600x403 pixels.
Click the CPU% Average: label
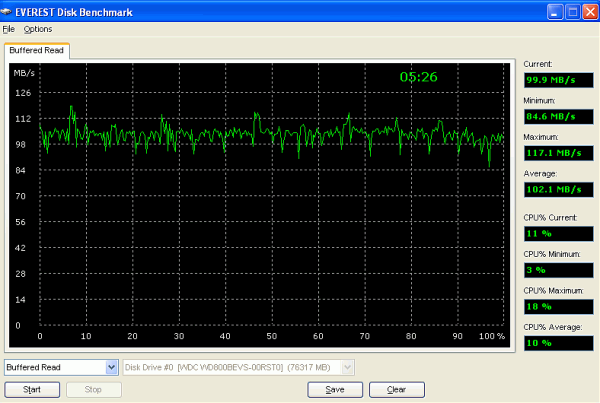[553, 327]
